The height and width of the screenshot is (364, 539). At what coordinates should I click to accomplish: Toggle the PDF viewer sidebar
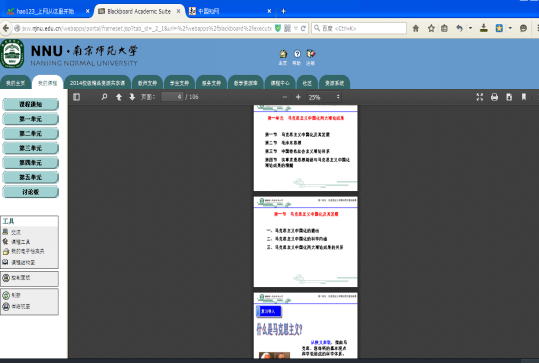click(76, 97)
